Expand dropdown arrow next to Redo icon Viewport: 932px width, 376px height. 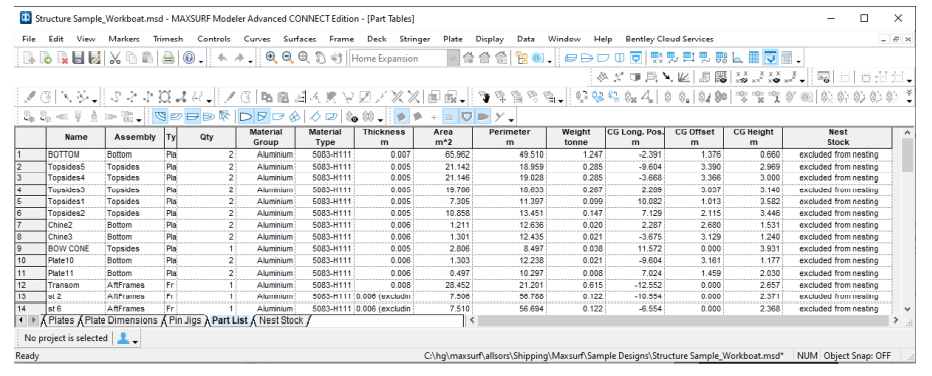tap(250, 61)
